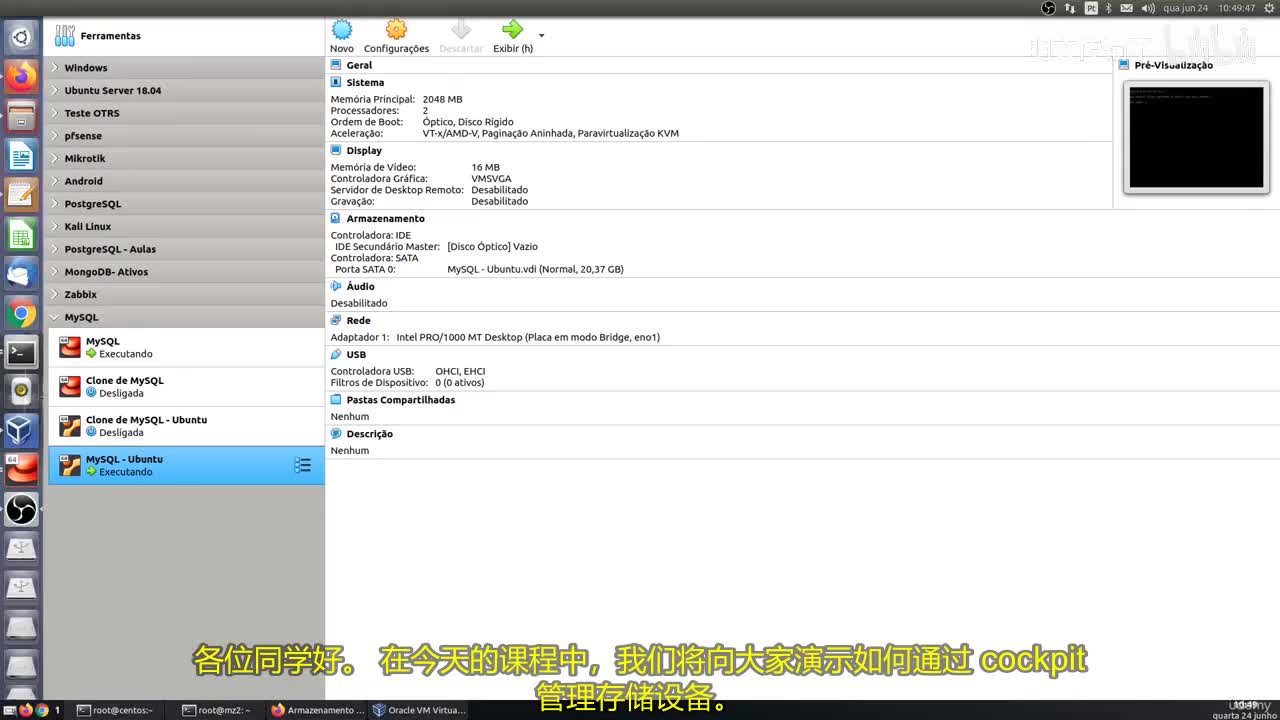Switch to root@centos terminal in taskbar

point(115,710)
